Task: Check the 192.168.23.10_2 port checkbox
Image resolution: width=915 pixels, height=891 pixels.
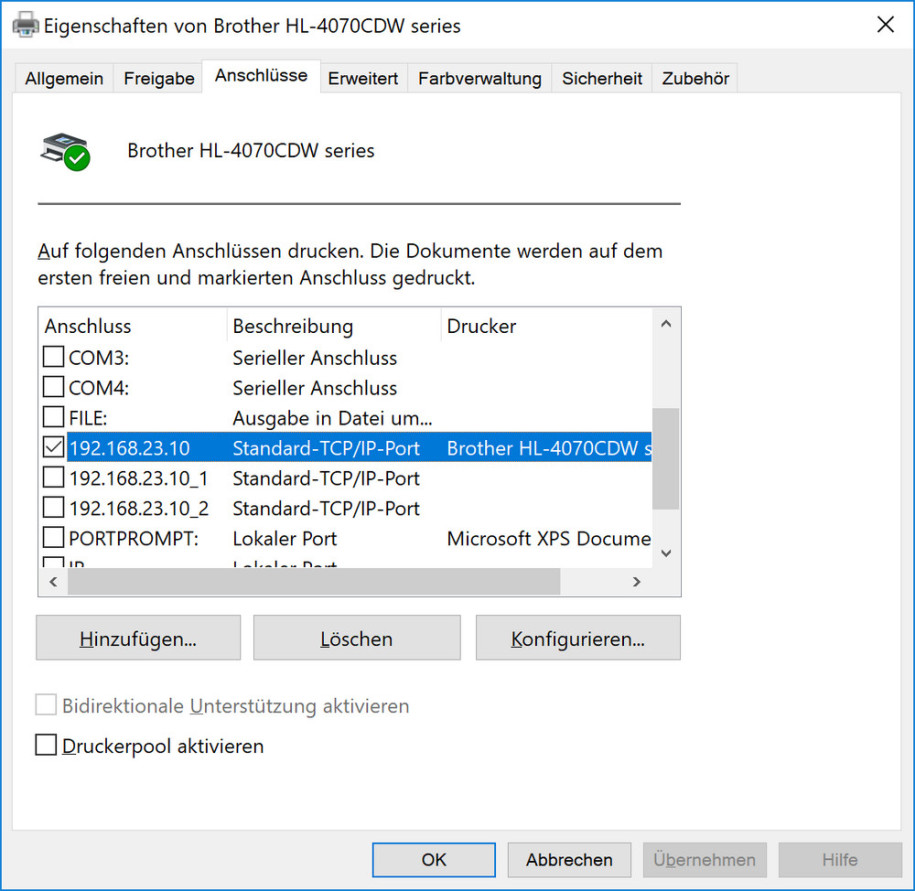Action: coord(54,508)
